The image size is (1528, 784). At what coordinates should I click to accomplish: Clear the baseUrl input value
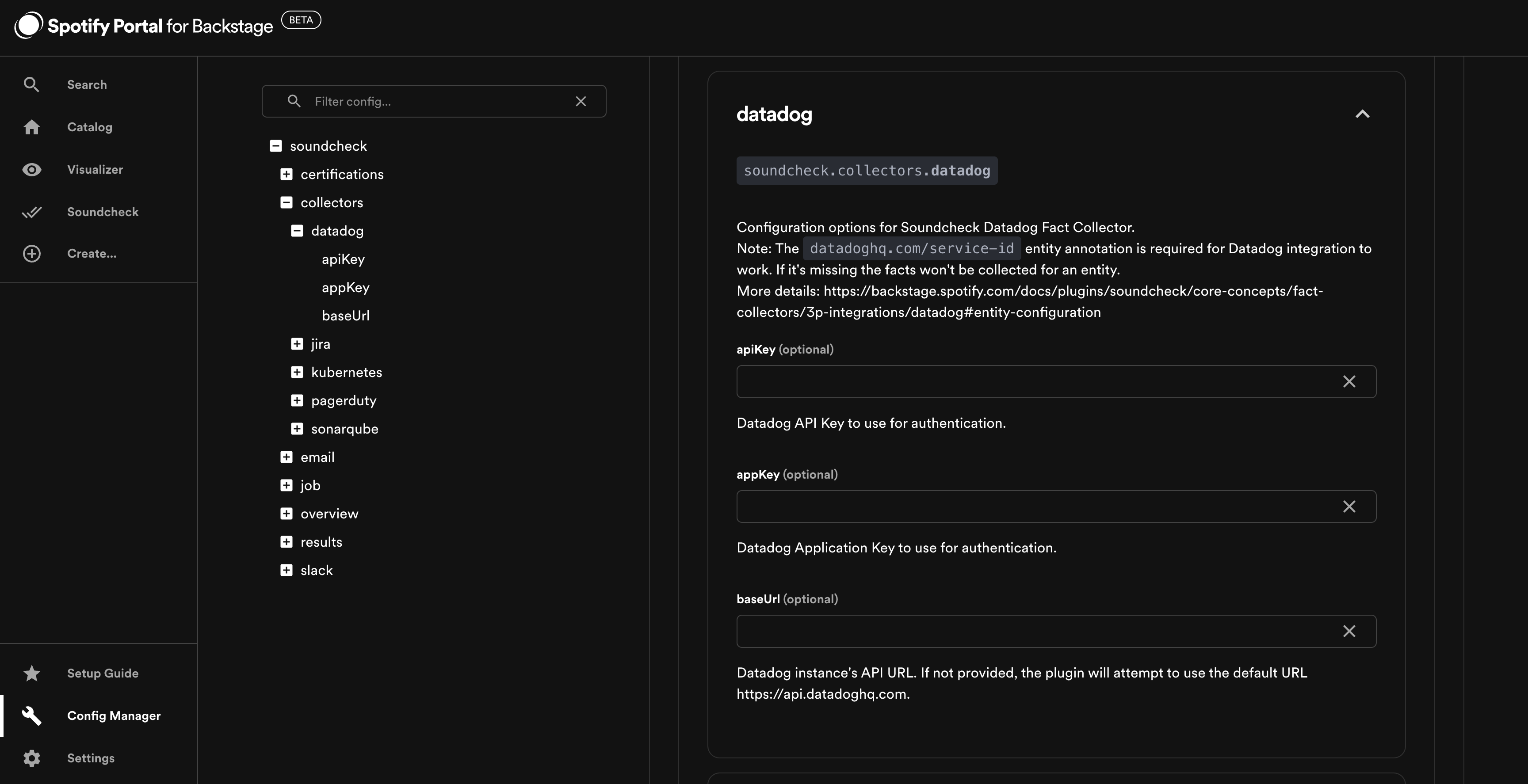click(x=1349, y=631)
